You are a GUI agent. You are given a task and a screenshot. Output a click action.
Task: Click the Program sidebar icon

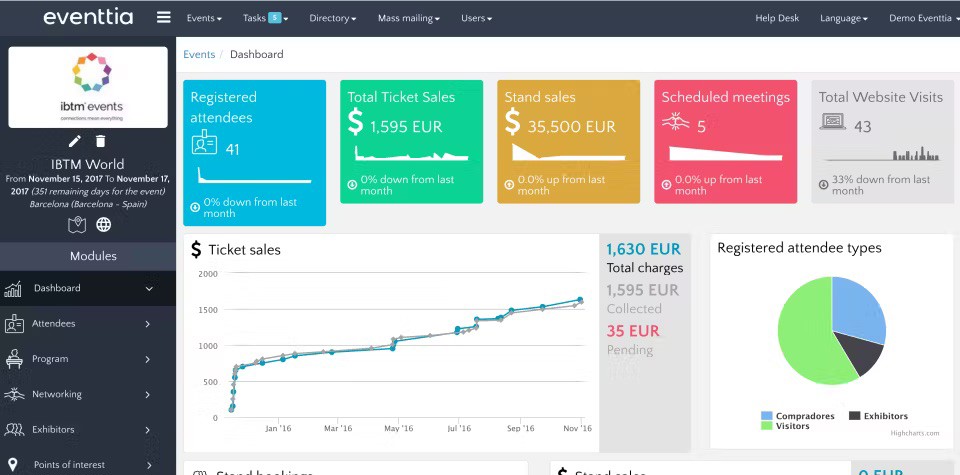pyautogui.click(x=14, y=359)
